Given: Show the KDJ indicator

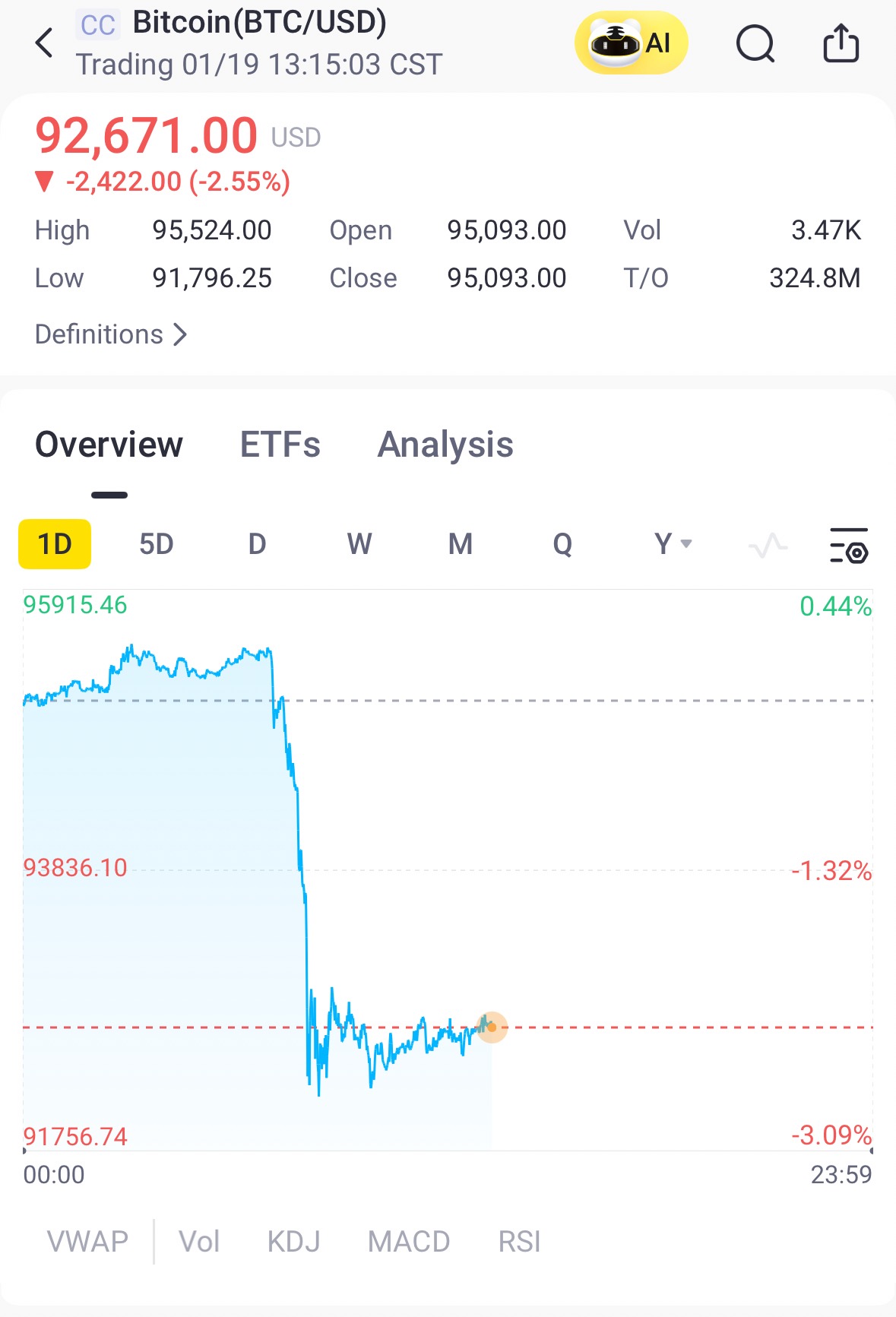Looking at the screenshot, I should [x=293, y=1242].
